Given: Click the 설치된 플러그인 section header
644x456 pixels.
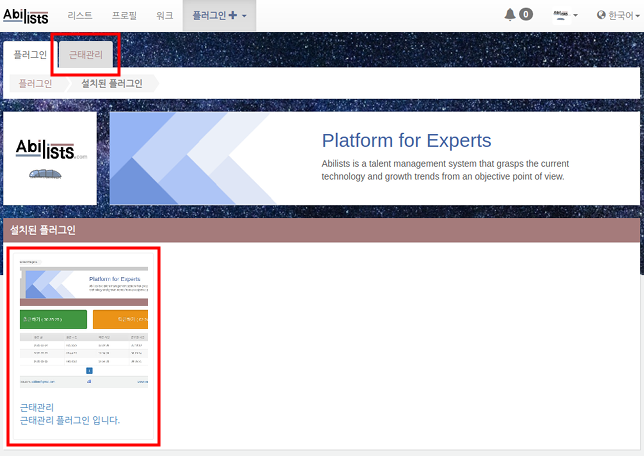Looking at the screenshot, I should point(322,230).
